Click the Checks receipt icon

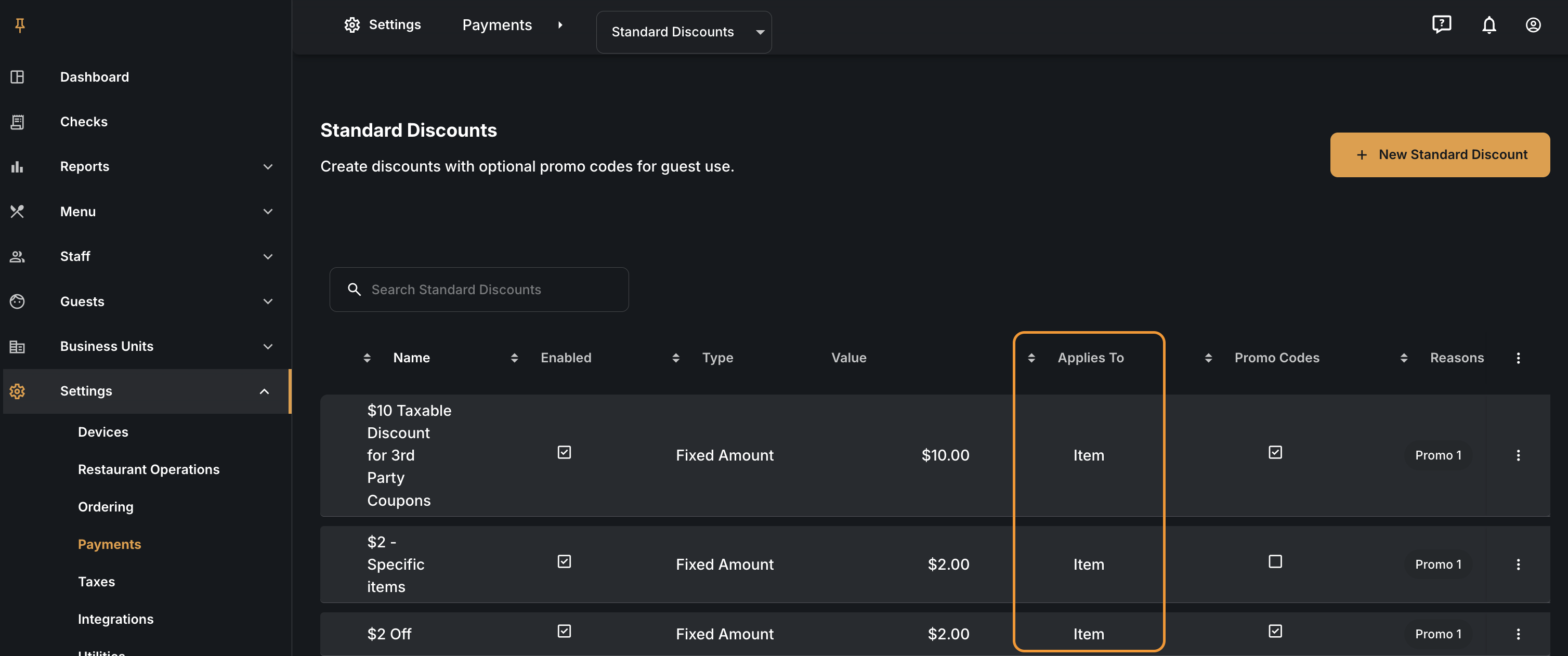click(17, 122)
